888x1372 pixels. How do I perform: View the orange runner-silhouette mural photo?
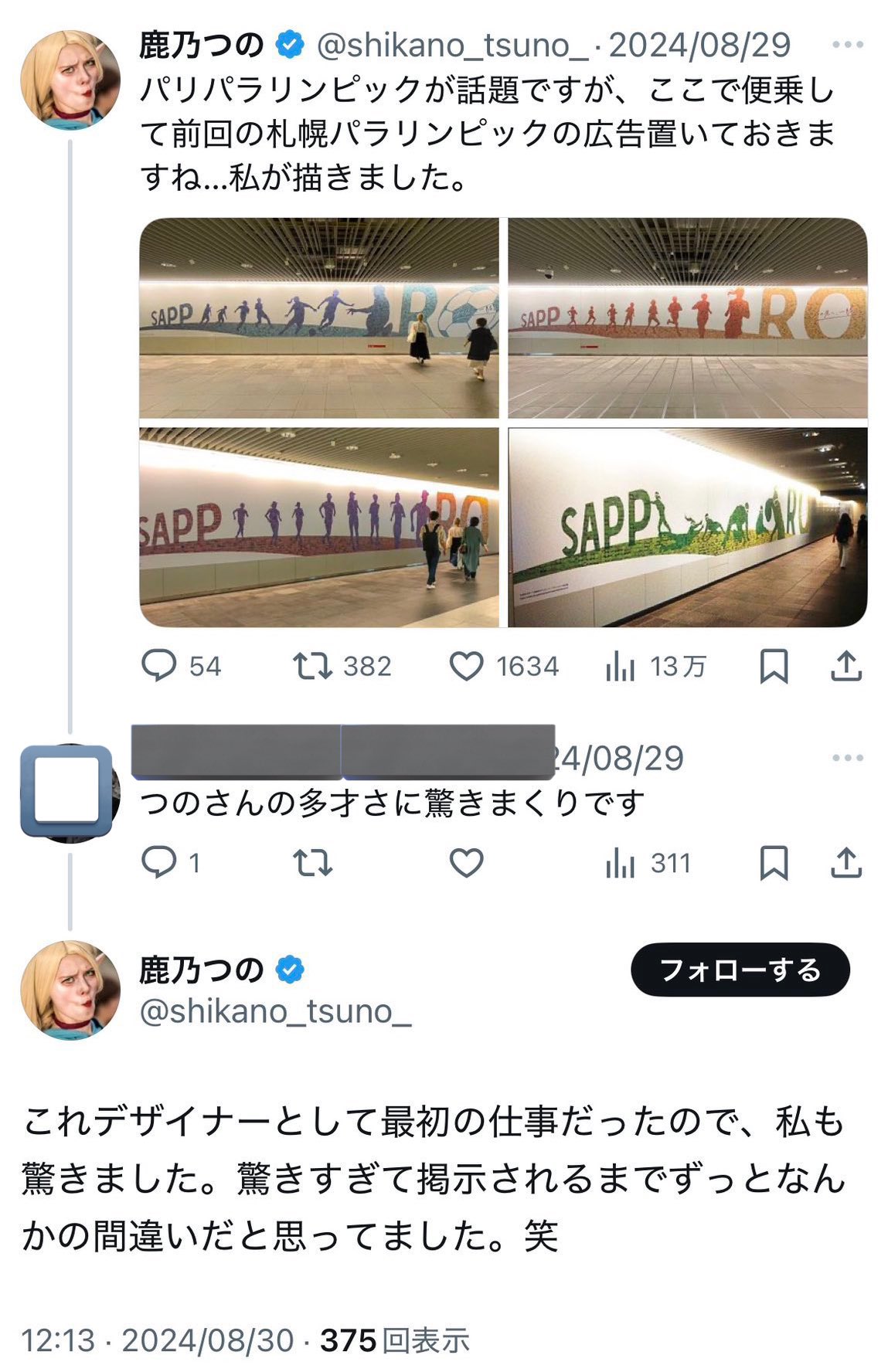[x=688, y=318]
